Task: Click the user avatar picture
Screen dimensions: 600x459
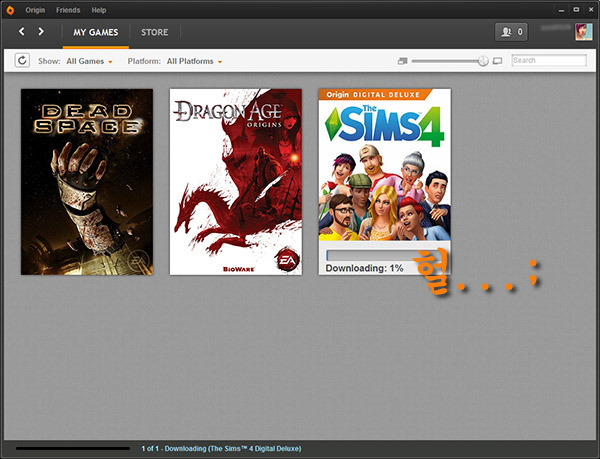Action: point(584,32)
